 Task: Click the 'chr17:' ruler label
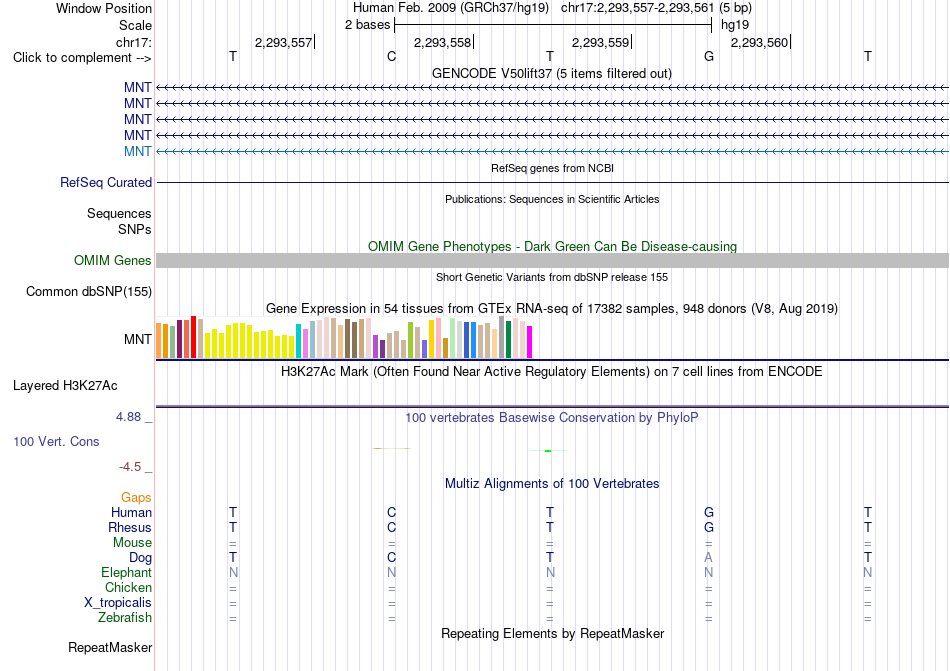pos(134,42)
